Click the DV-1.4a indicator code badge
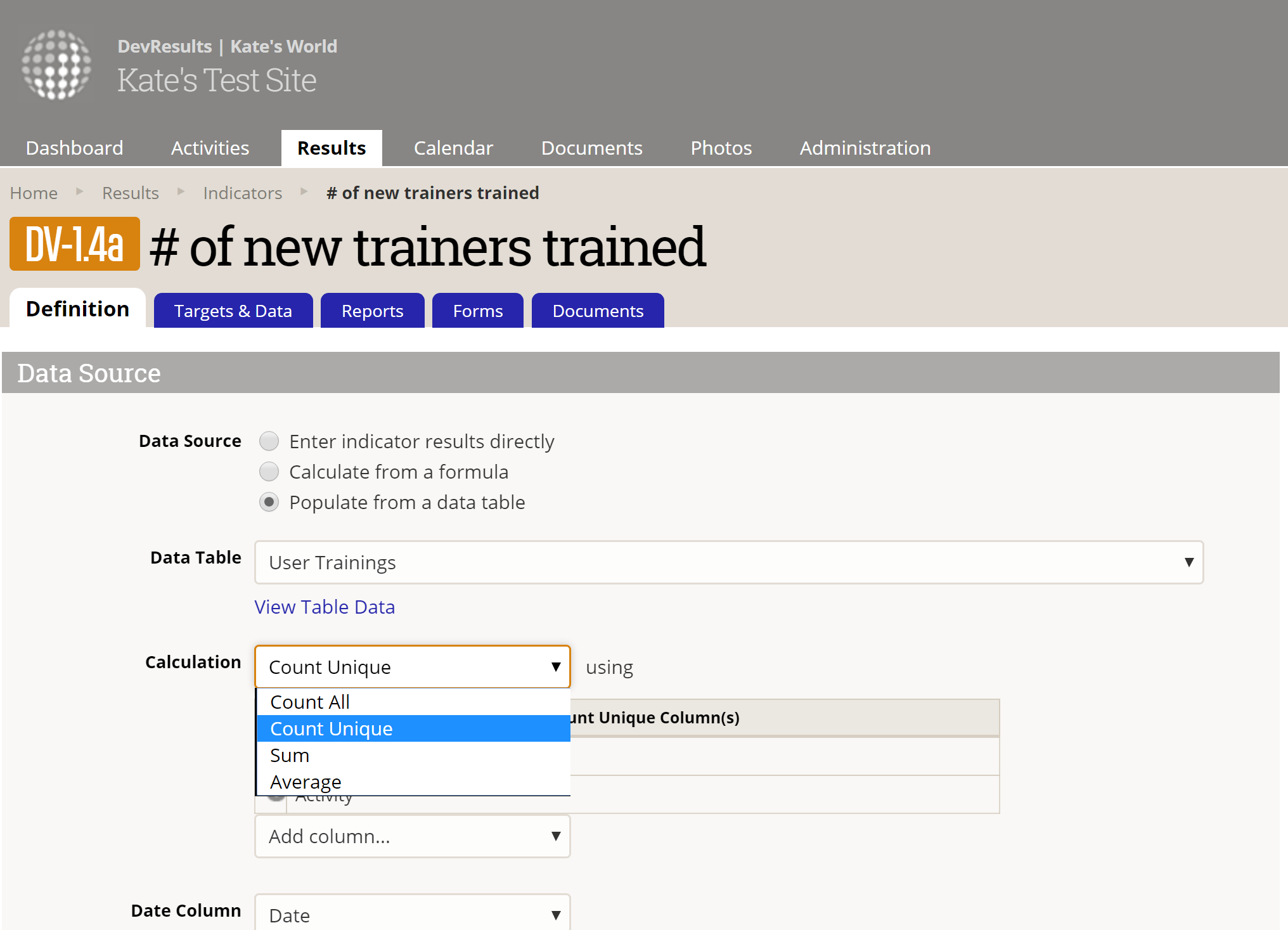The image size is (1288, 930). point(75,245)
